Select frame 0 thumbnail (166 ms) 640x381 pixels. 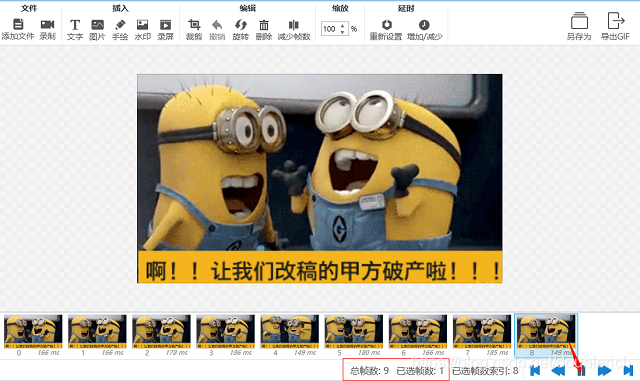tap(33, 331)
